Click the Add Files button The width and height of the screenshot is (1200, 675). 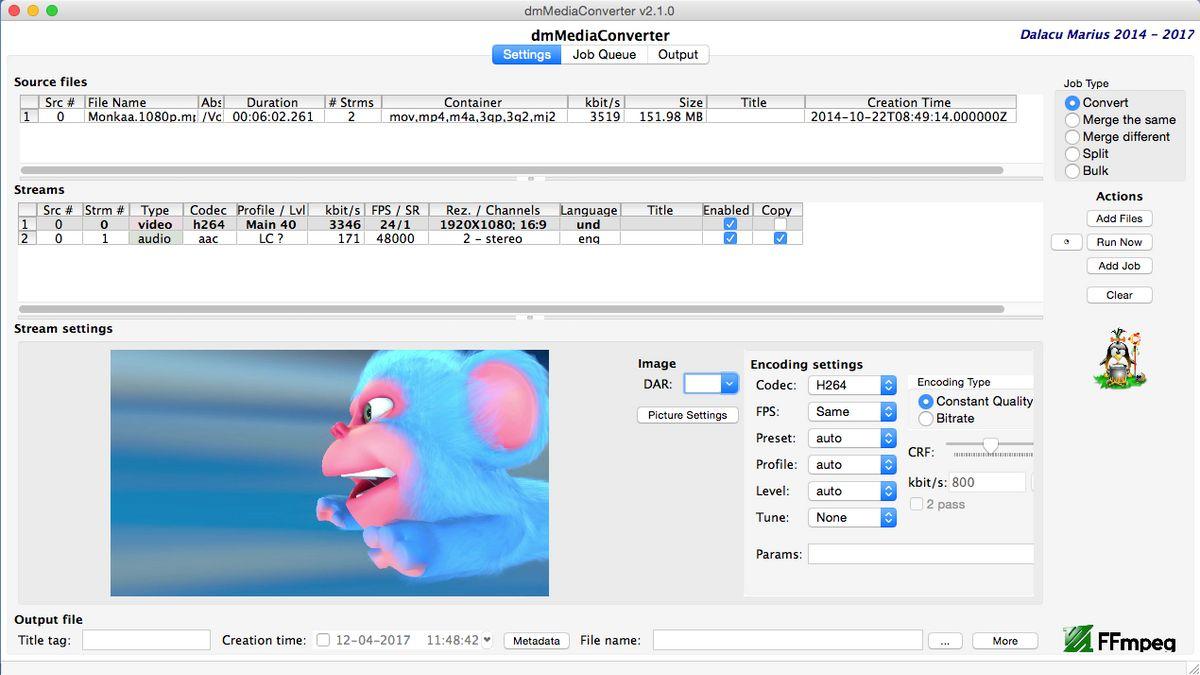click(x=1119, y=219)
